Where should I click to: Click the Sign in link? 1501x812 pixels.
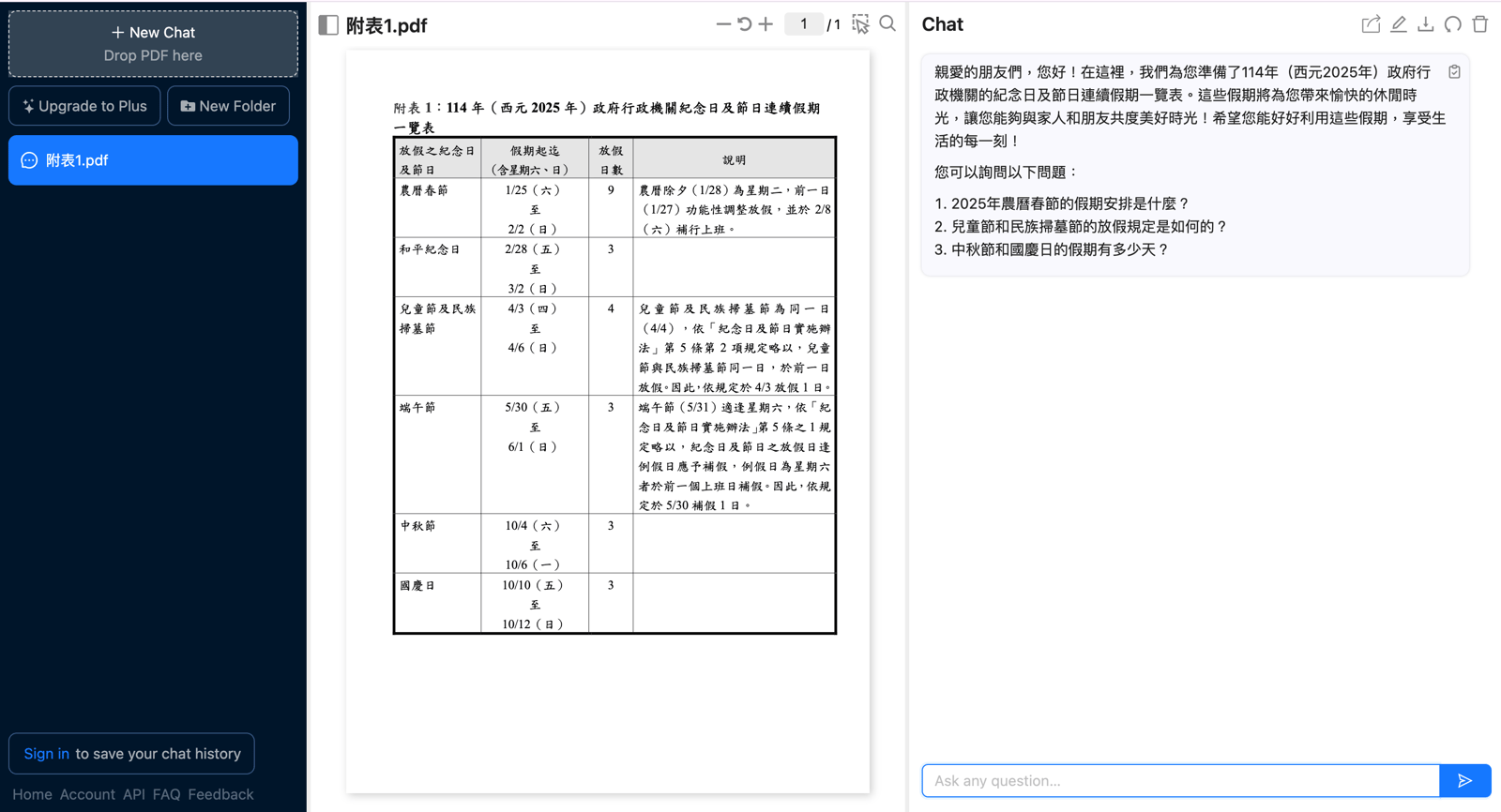[x=46, y=754]
